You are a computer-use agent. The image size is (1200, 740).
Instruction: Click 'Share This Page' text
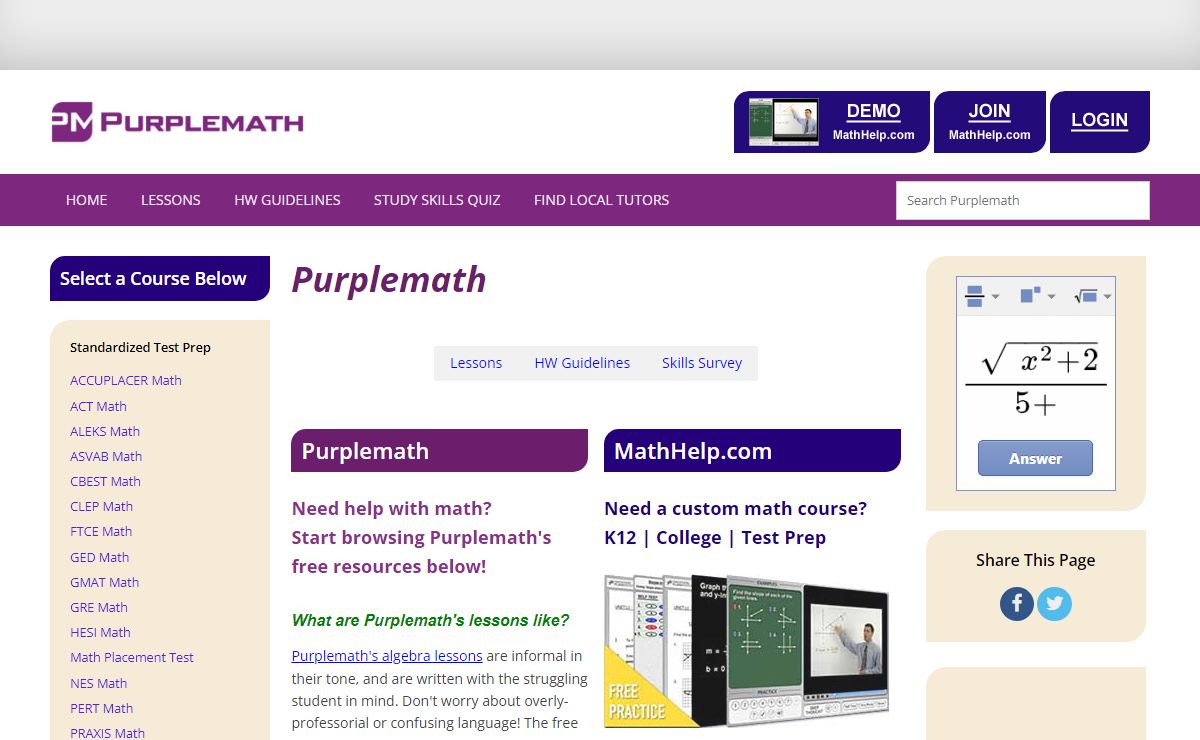1035,560
